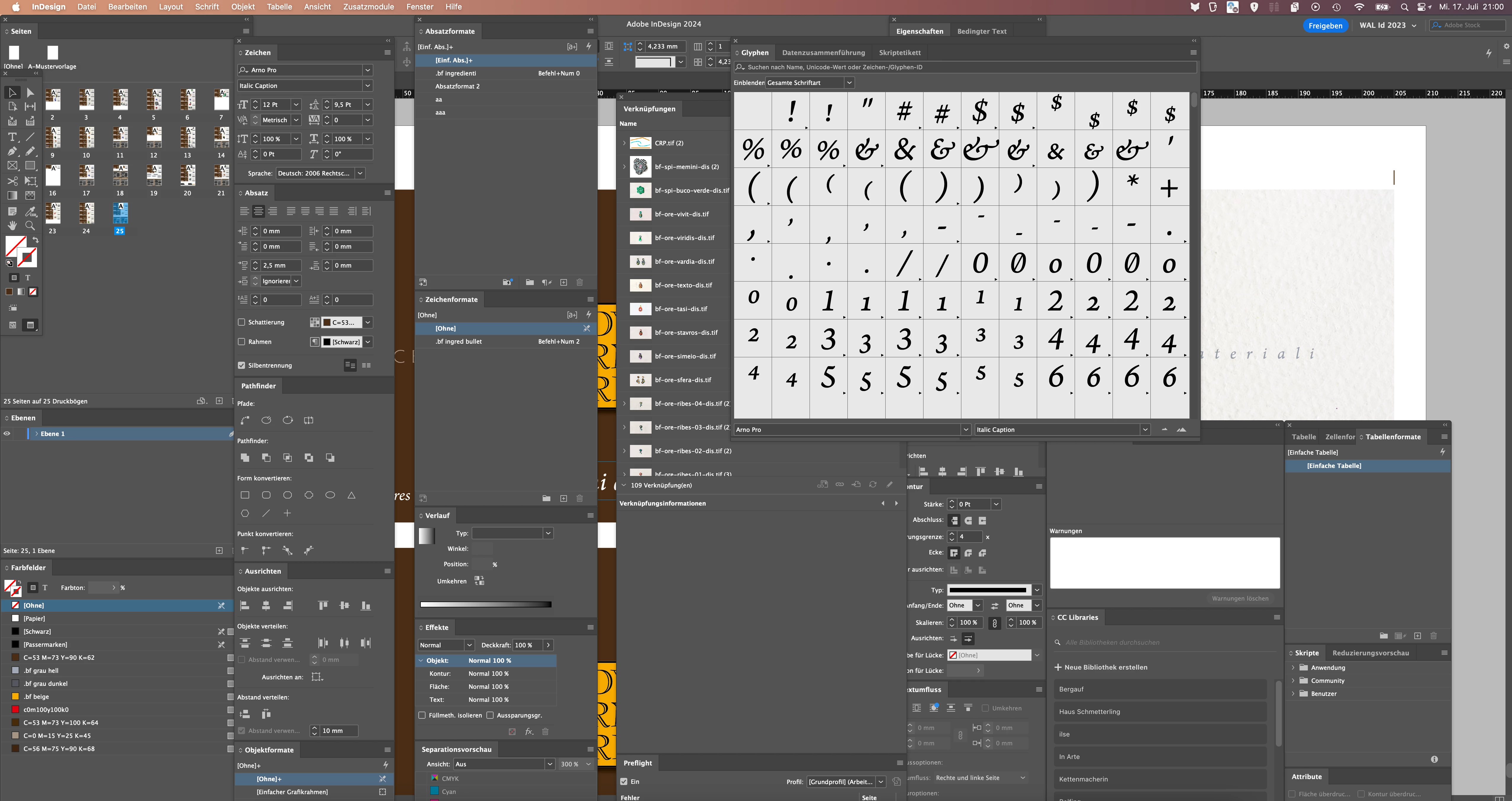Click the Freigeben button
Screen dimensions: 1512x801
[x=1325, y=25]
